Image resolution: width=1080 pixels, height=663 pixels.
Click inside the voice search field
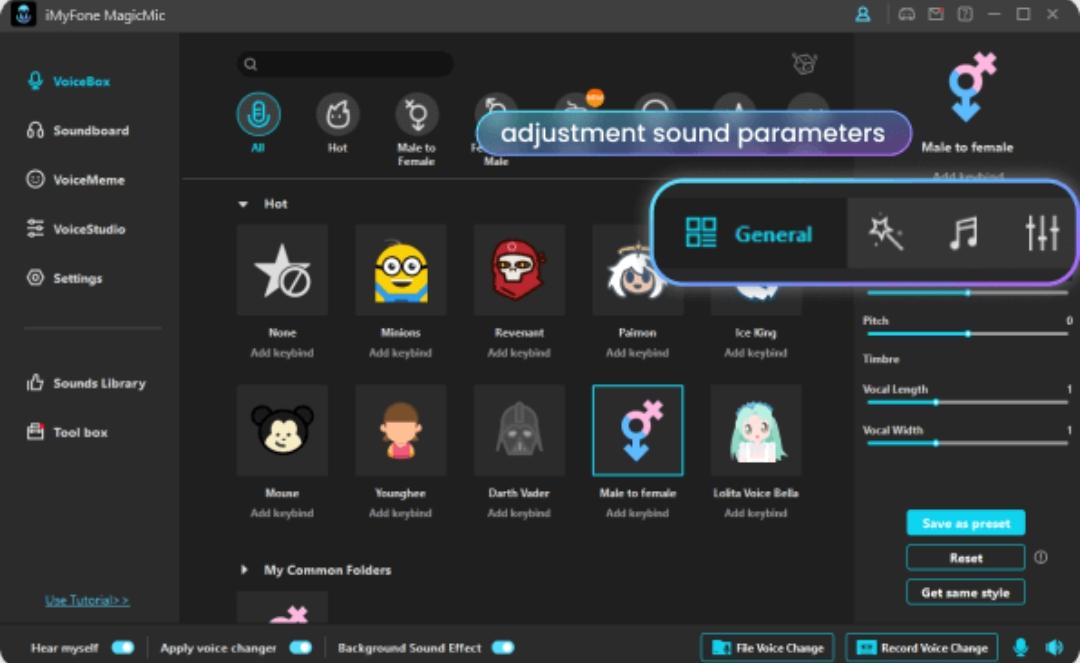(x=345, y=64)
